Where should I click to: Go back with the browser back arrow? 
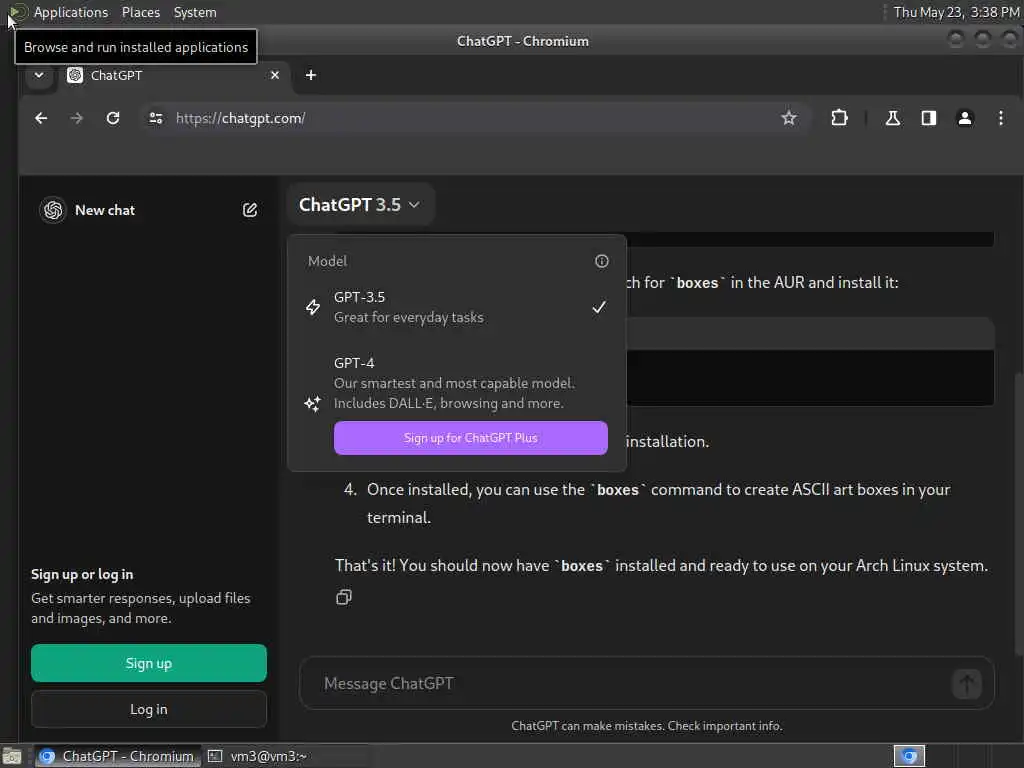(x=41, y=118)
